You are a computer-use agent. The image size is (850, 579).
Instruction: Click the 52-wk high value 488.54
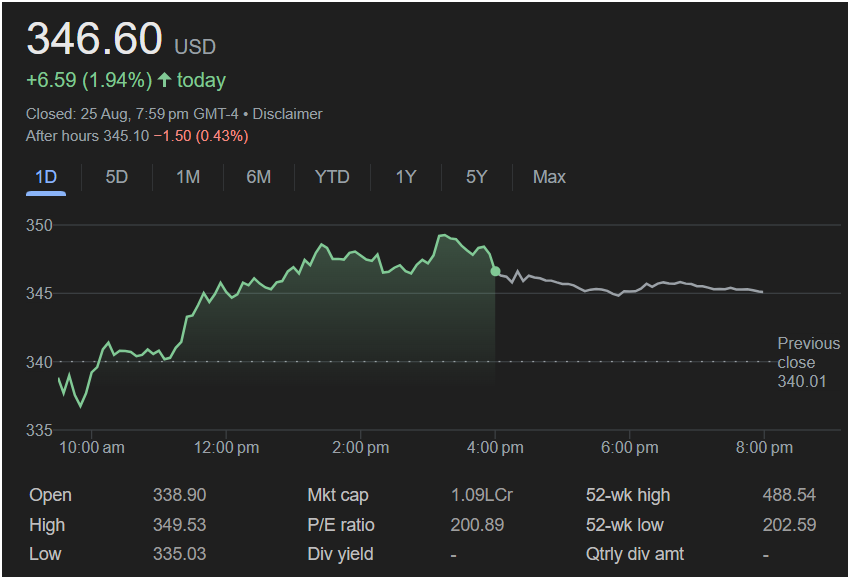[789, 495]
